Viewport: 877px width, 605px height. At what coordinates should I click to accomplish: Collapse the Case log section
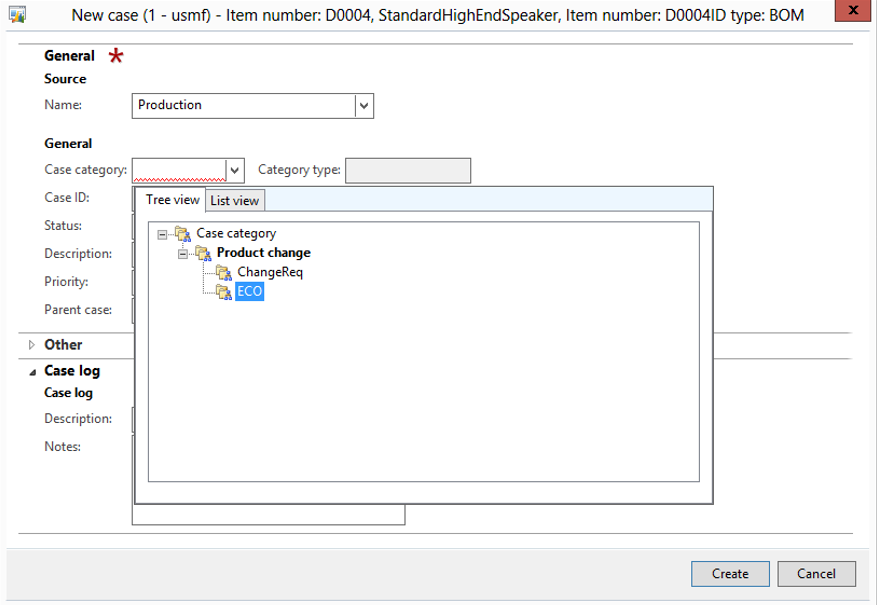point(31,371)
